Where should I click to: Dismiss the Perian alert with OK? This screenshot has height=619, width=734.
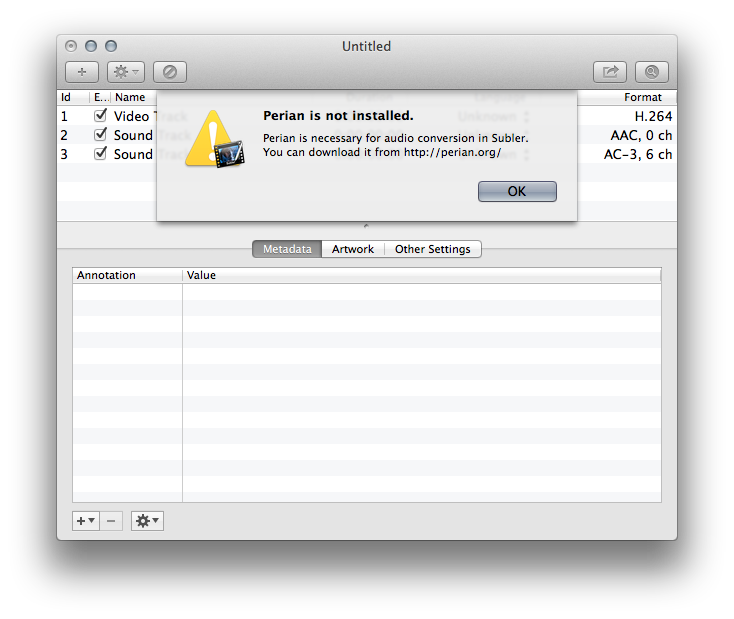click(517, 192)
